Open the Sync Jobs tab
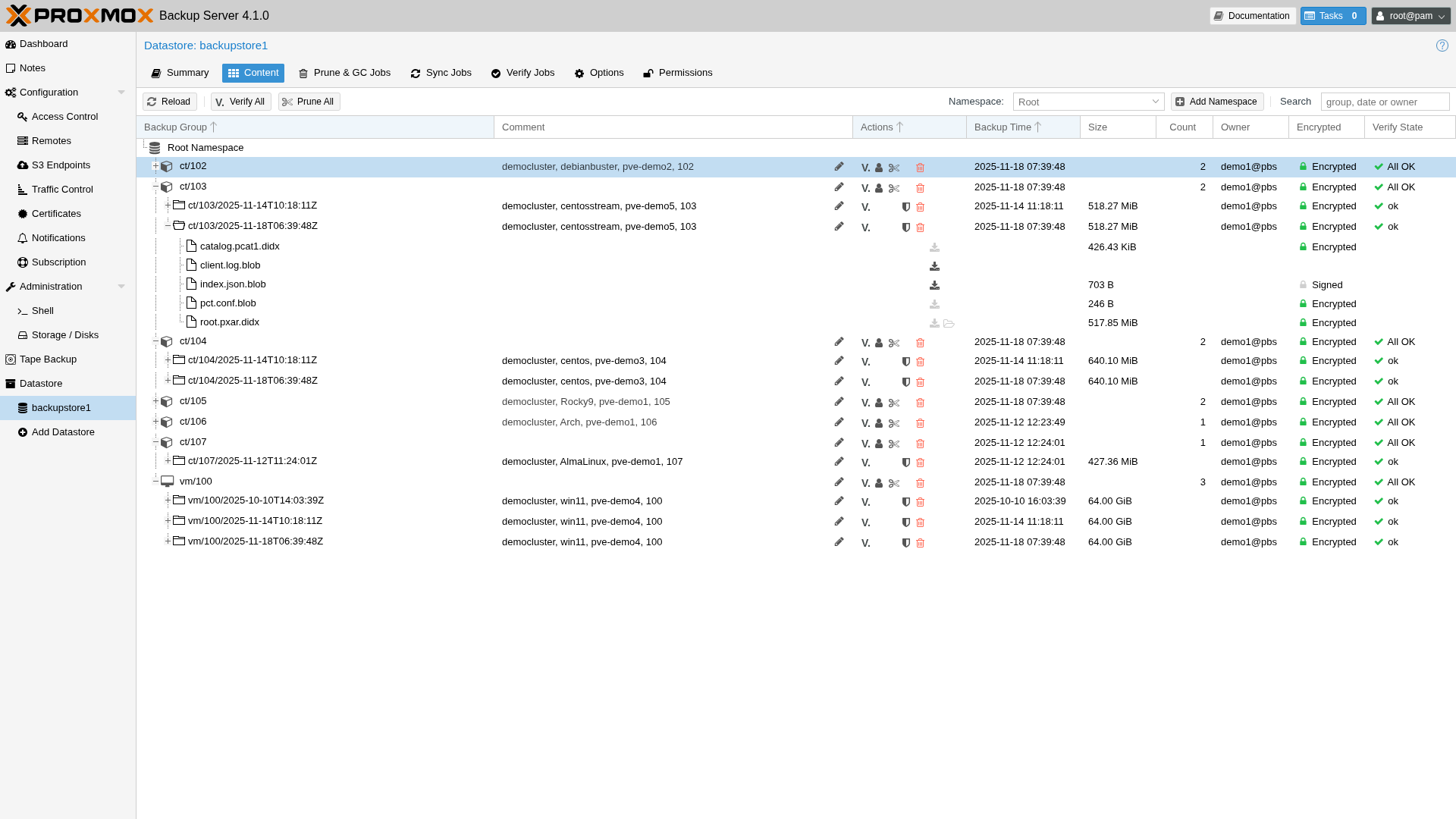The height and width of the screenshot is (819, 1456). pyautogui.click(x=441, y=73)
